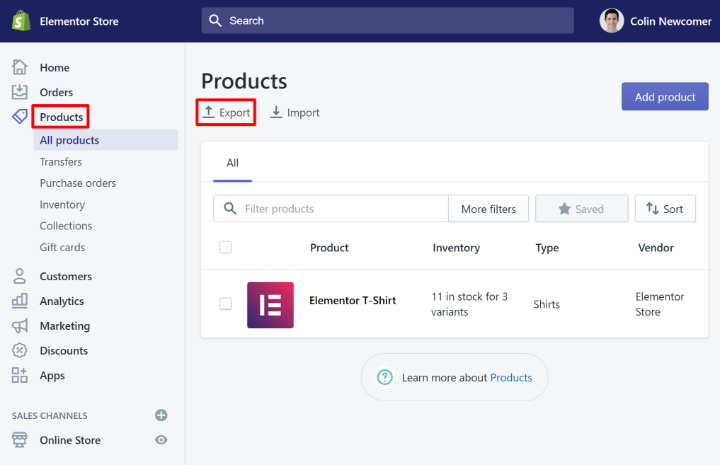Click the Apps grid icon

(x=20, y=376)
